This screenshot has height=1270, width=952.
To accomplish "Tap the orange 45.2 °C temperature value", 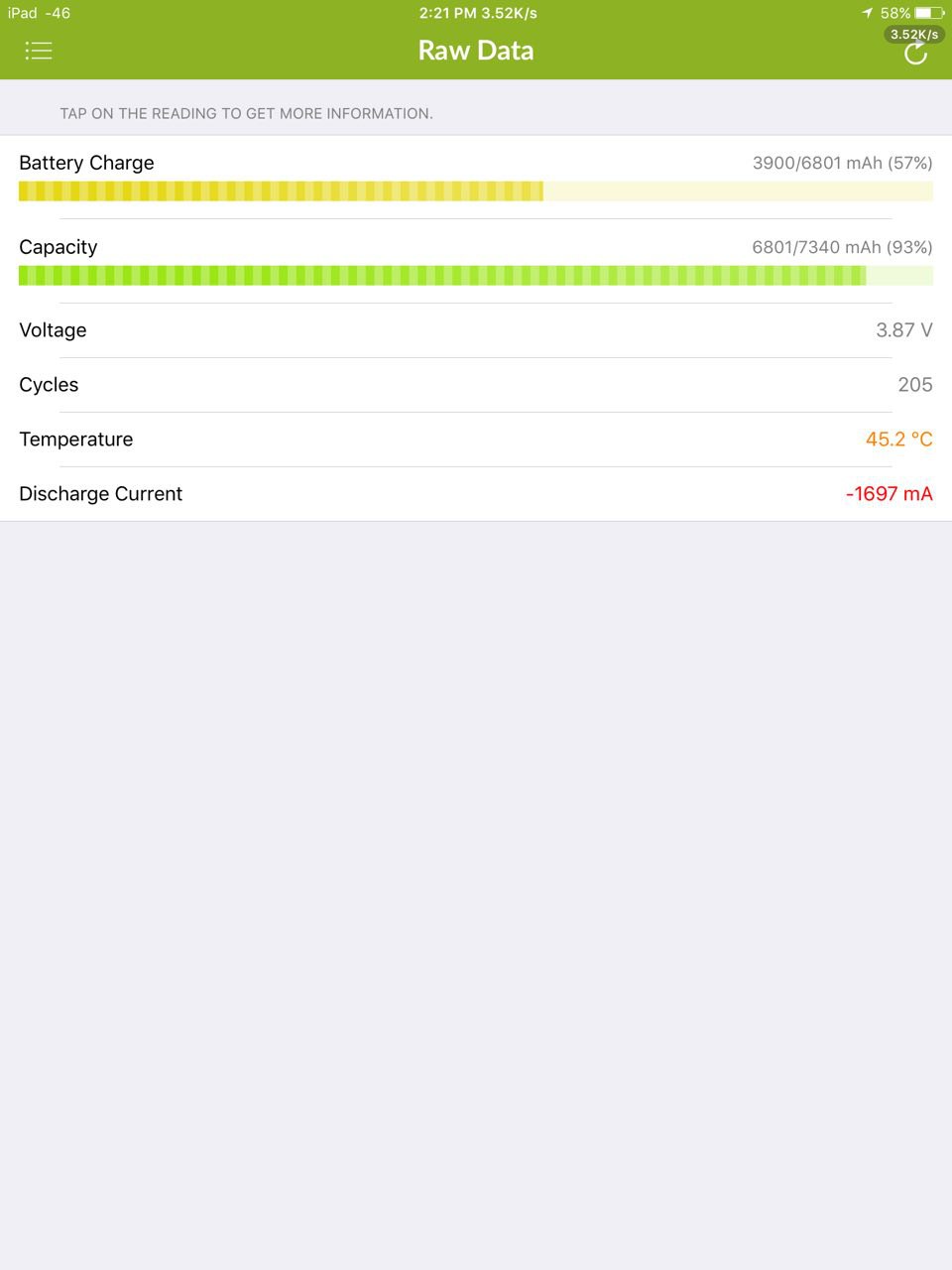I will point(899,440).
